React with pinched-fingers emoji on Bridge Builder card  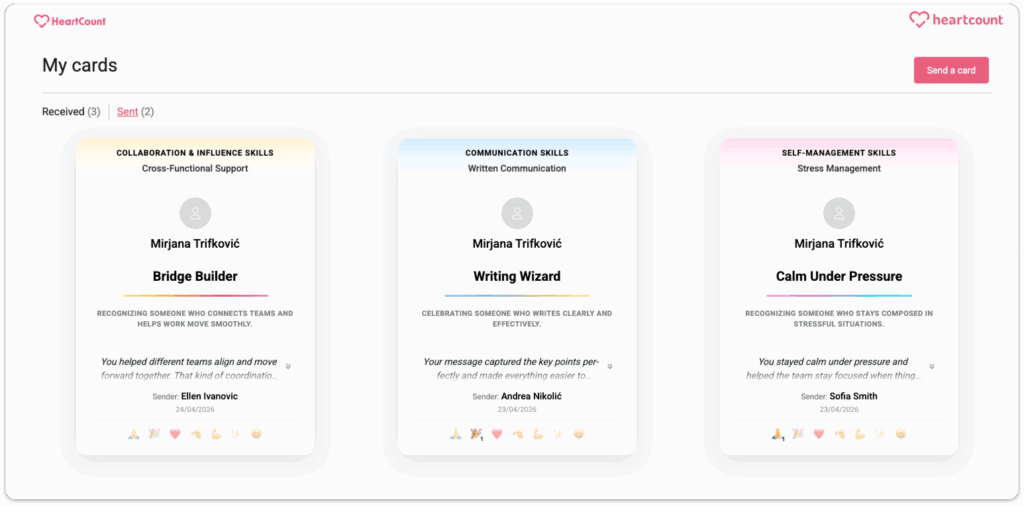coord(195,434)
